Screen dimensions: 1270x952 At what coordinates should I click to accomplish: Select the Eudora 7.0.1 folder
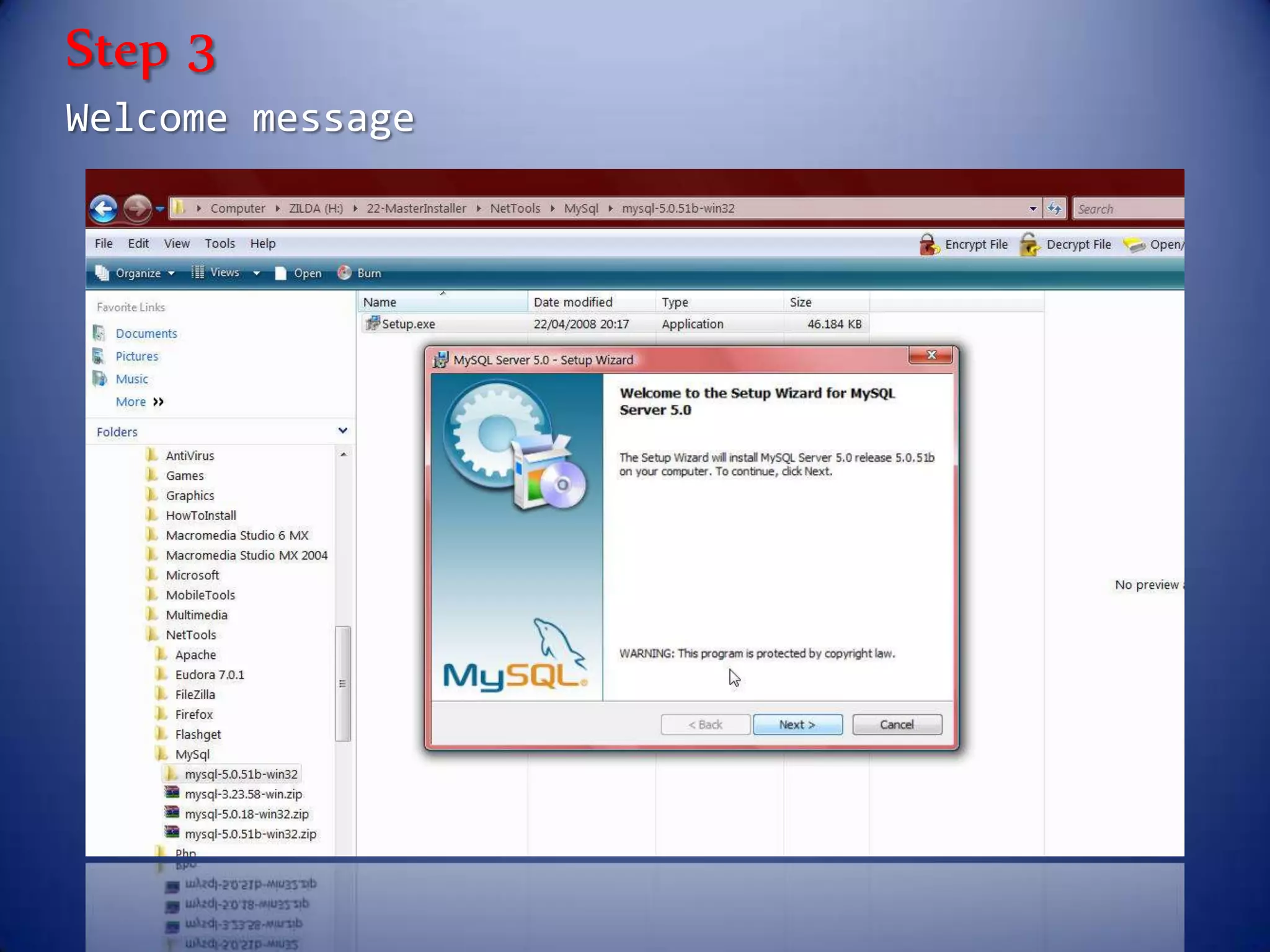coord(210,674)
